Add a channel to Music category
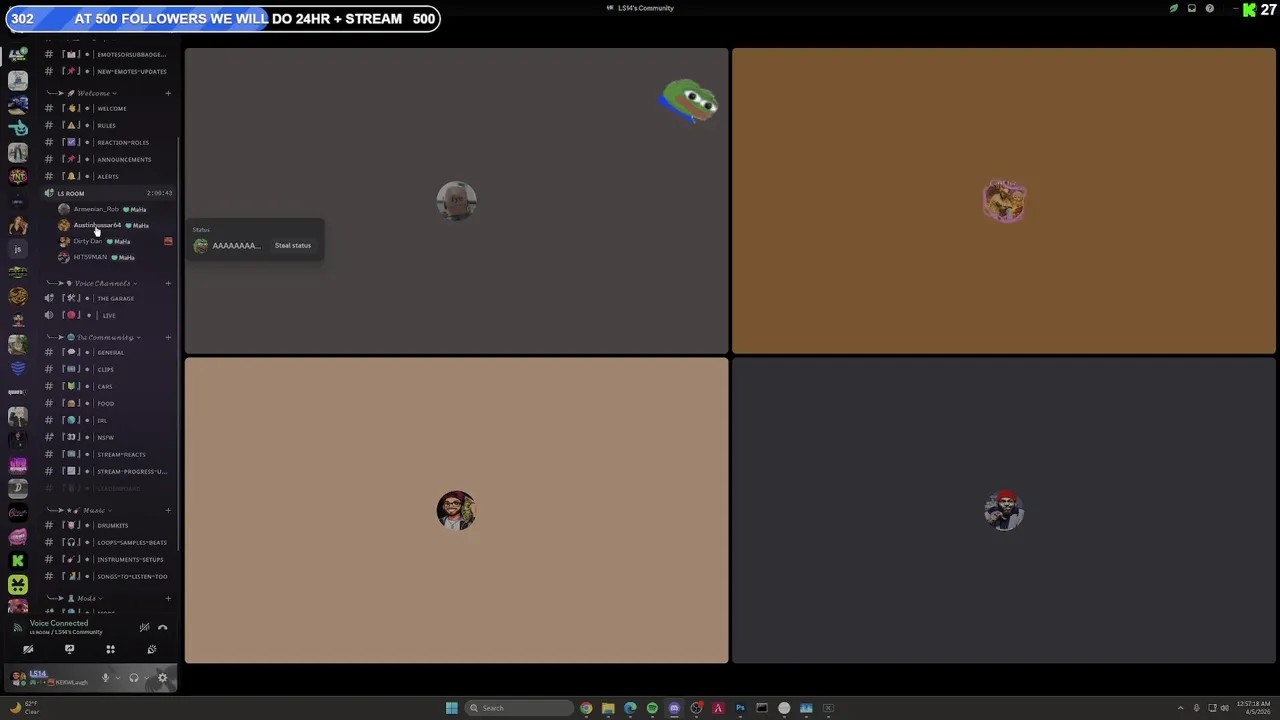 tap(168, 510)
